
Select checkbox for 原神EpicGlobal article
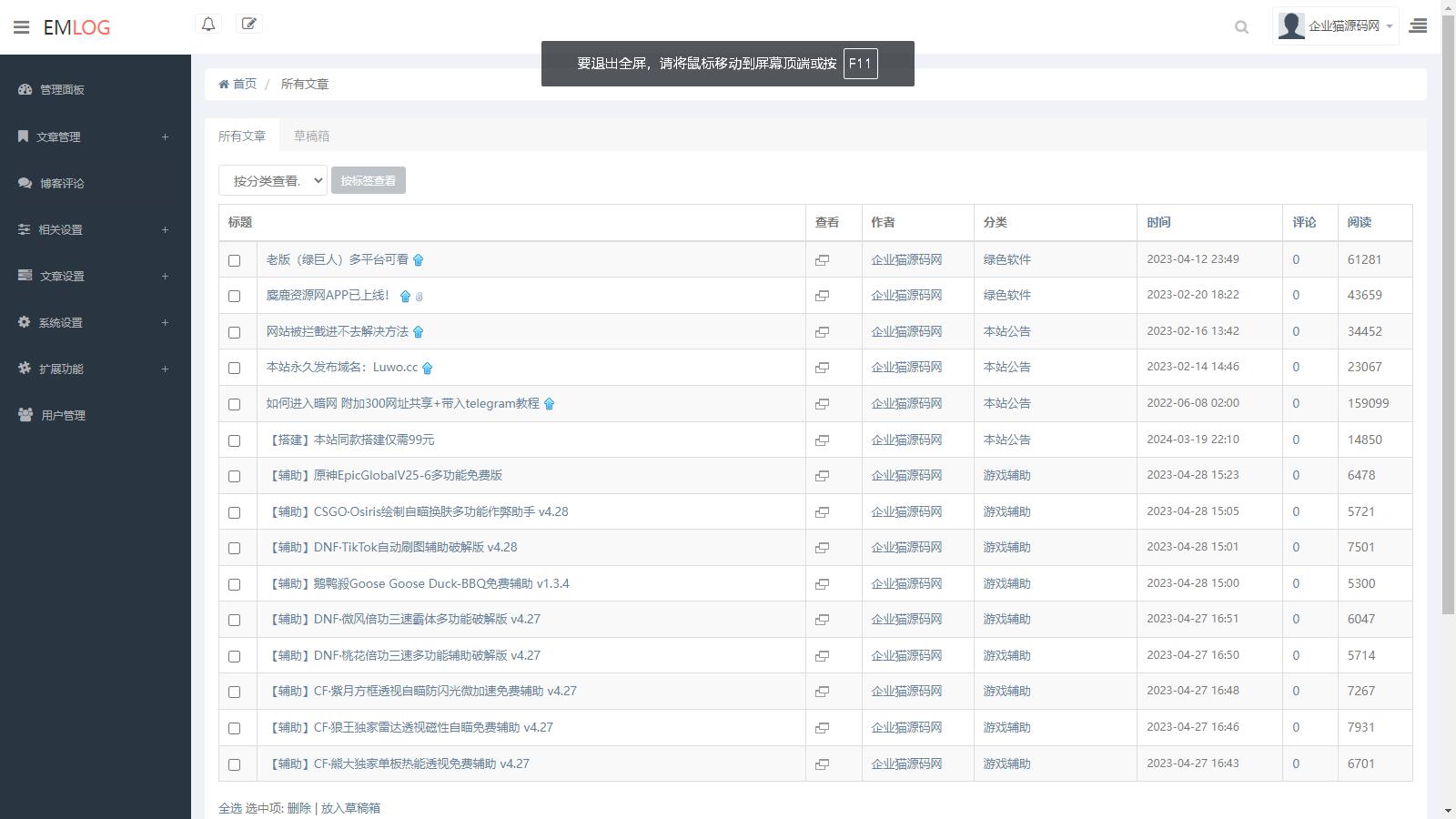pyautogui.click(x=235, y=476)
